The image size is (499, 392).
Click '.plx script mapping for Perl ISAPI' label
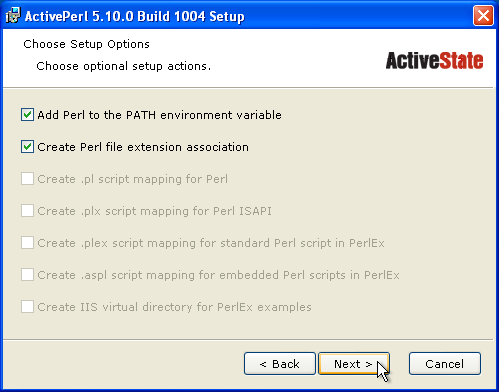click(x=154, y=211)
